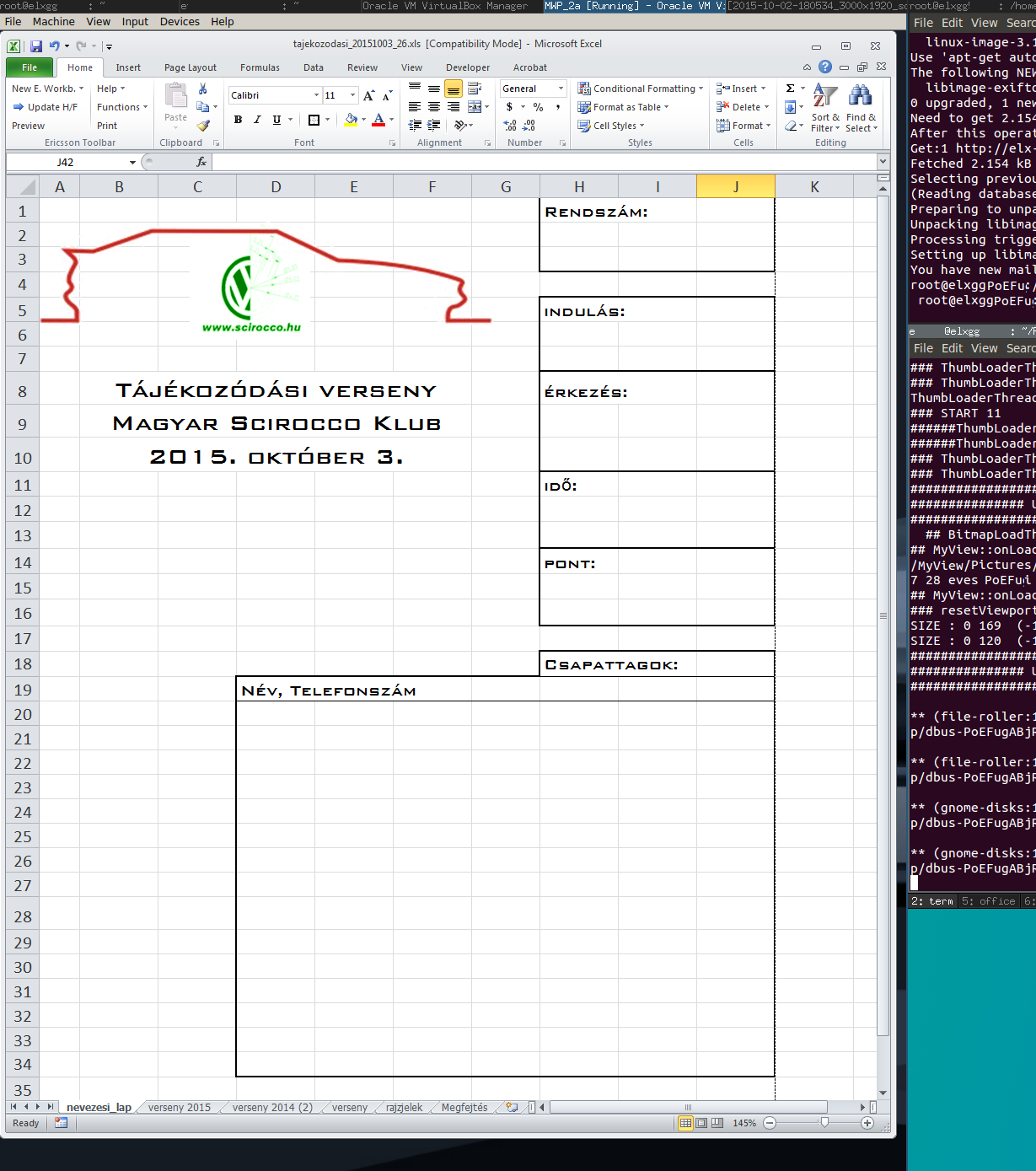Open the Page Layout ribbon tab
1036x1171 pixels.
(191, 67)
